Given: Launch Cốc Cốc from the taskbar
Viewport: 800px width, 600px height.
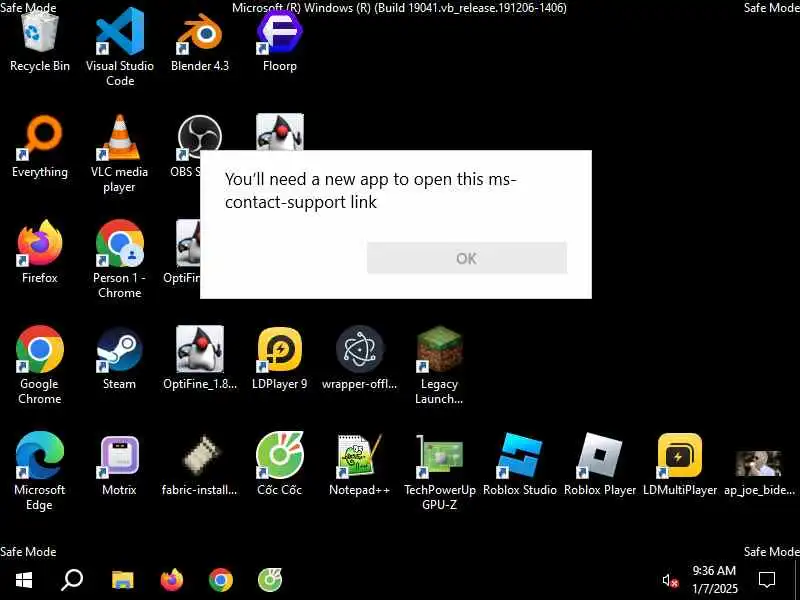Looking at the screenshot, I should (270, 580).
